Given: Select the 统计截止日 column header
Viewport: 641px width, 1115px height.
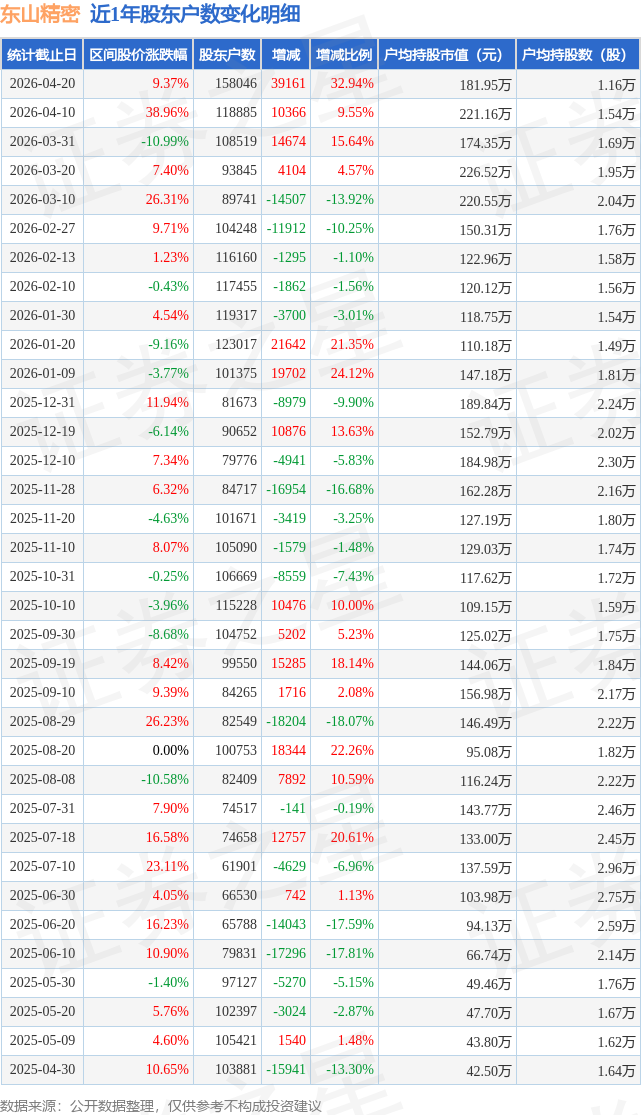Looking at the screenshot, I should [x=41, y=55].
